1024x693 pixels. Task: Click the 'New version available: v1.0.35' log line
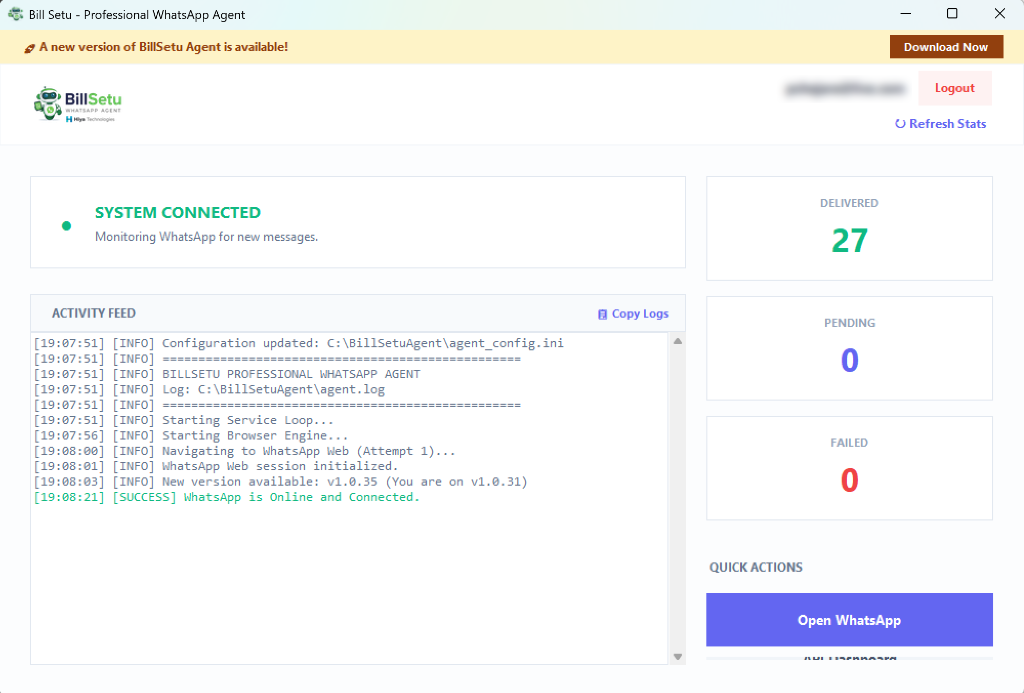(x=281, y=481)
